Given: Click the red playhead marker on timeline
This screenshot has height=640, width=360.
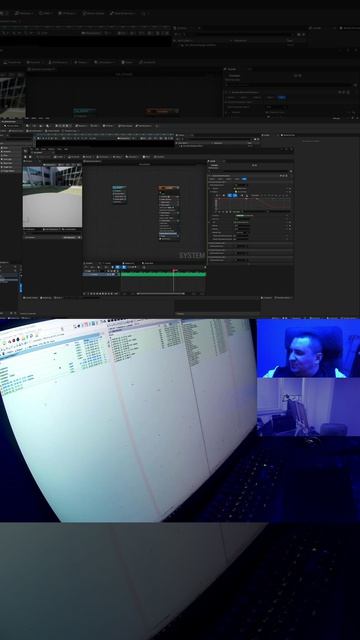Looking at the screenshot, I should point(174,270).
